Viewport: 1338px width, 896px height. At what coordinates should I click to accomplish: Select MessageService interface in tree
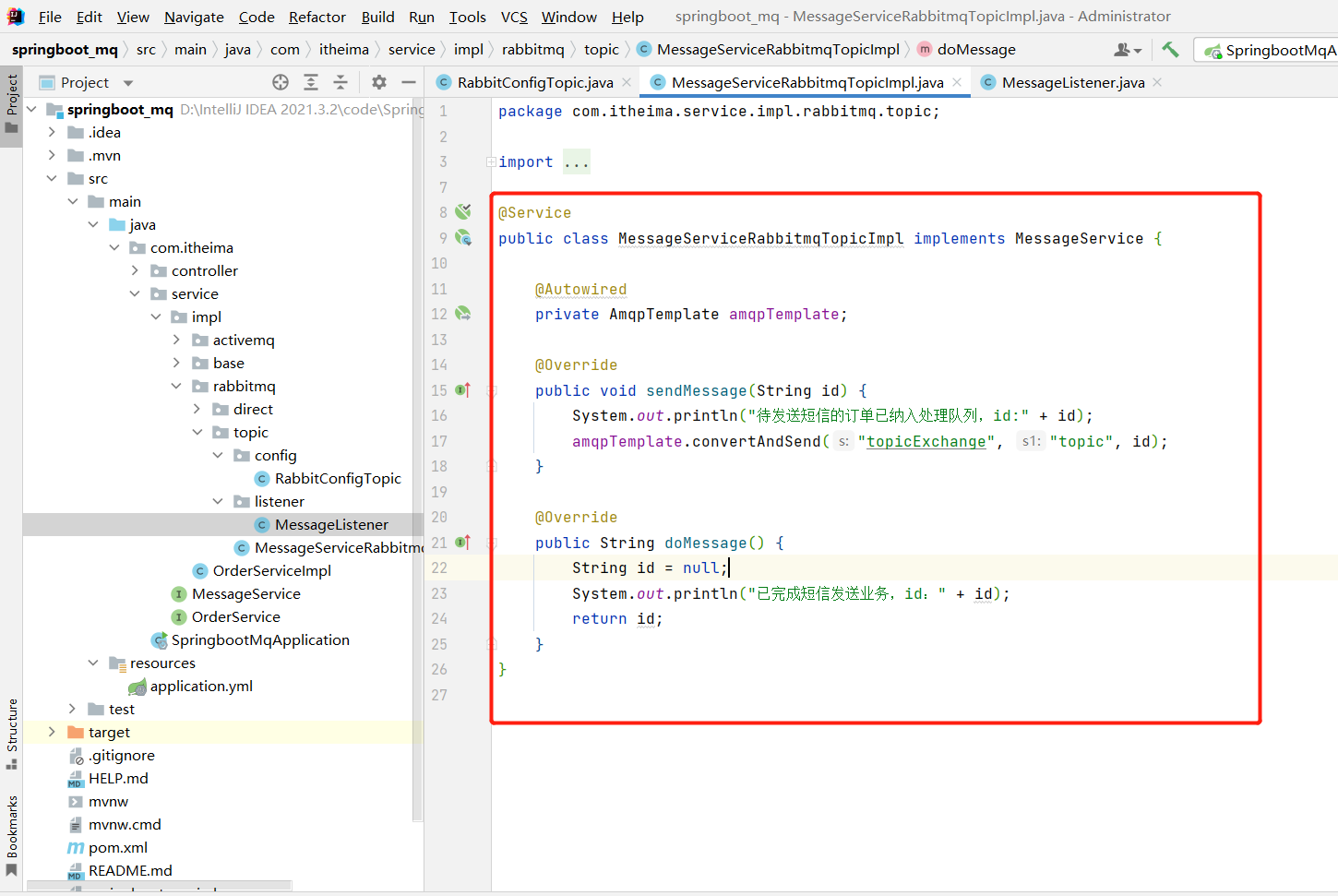click(245, 593)
